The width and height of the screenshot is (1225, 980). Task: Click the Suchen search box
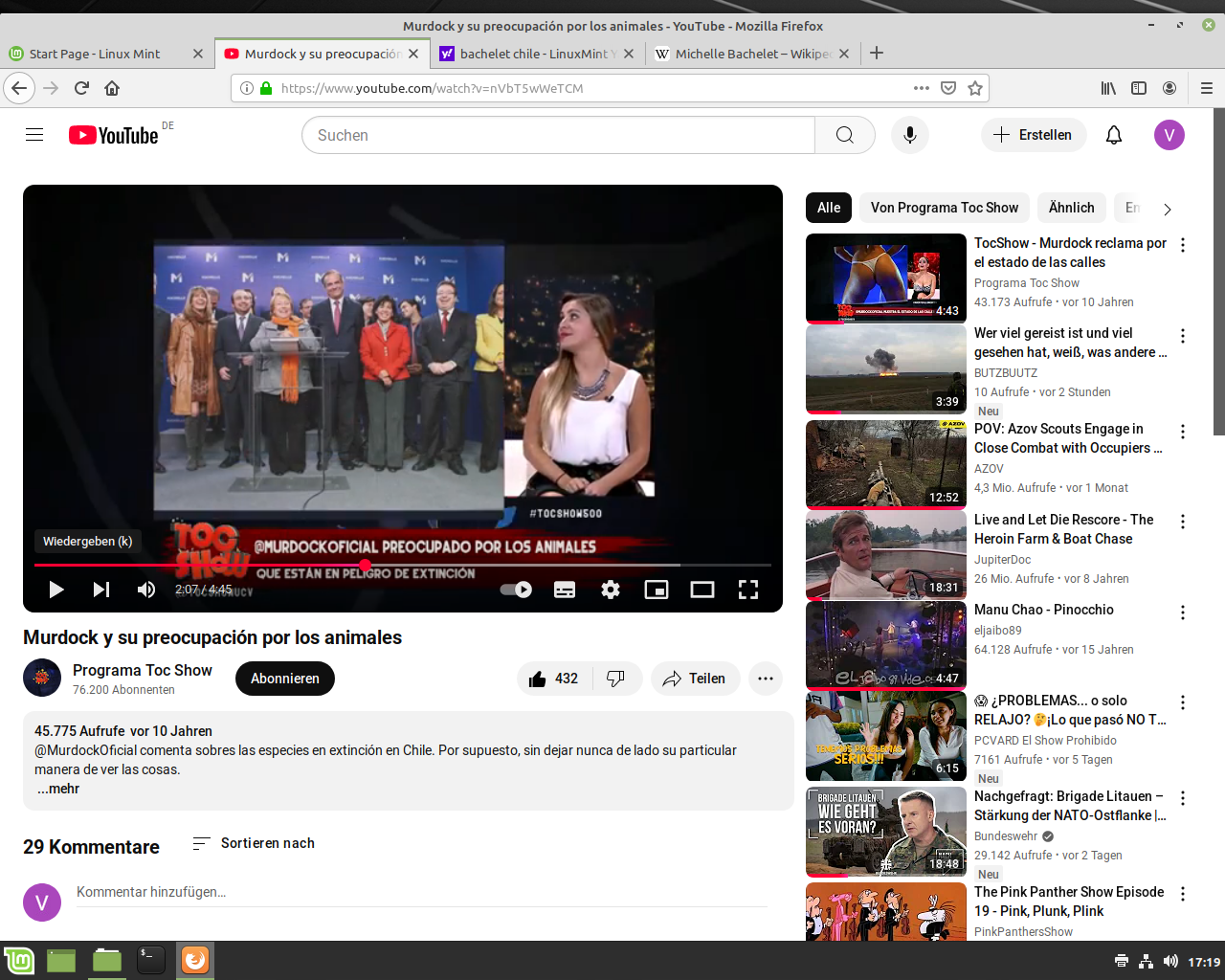click(559, 135)
